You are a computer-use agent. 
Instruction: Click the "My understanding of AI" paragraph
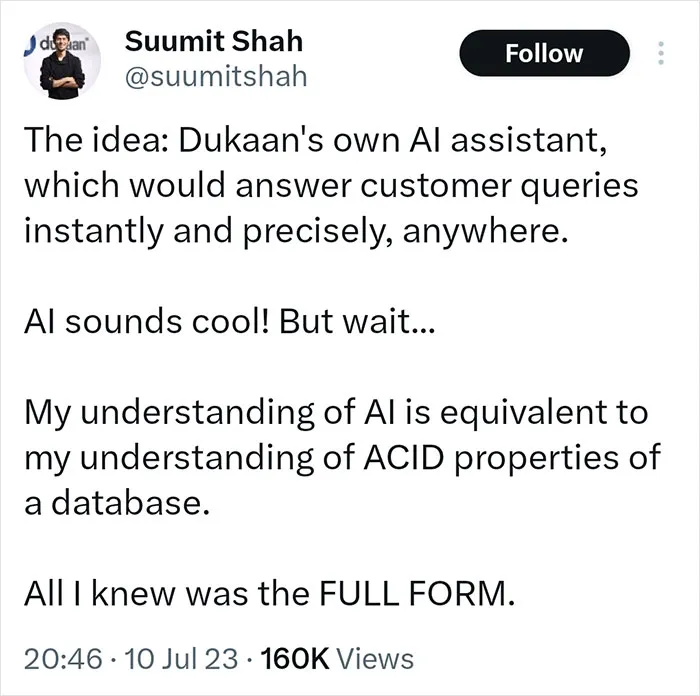point(342,457)
